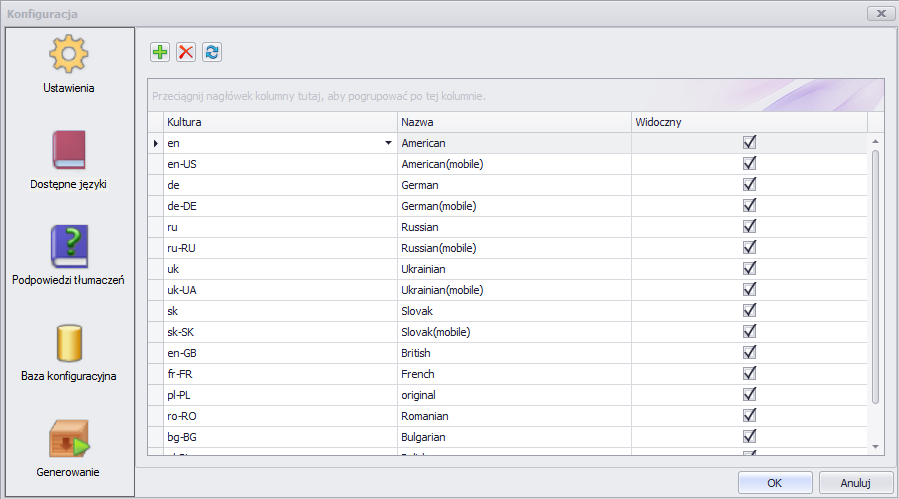The image size is (899, 499).
Task: Click the green plus add language icon
Action: coord(160,52)
